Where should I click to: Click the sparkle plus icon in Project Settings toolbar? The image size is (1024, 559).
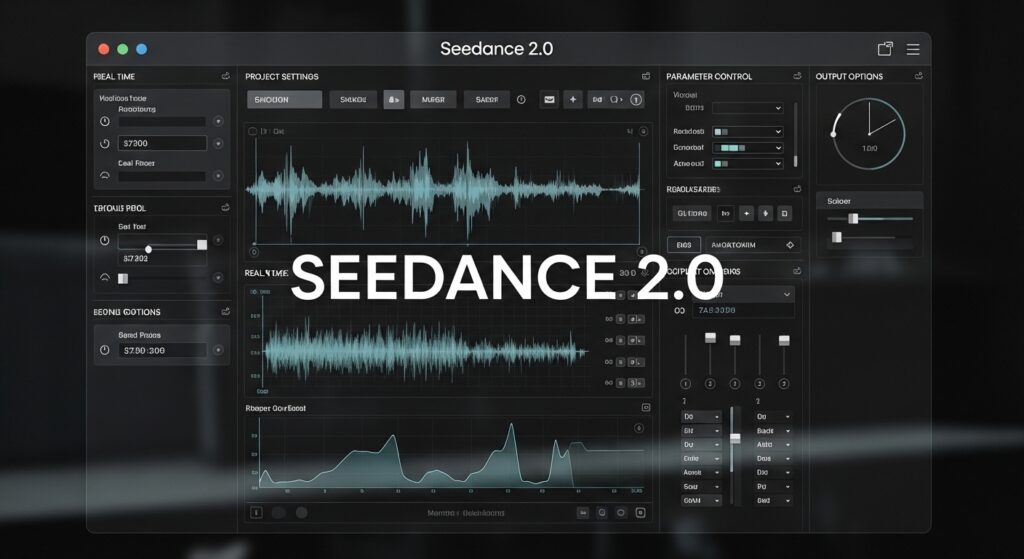click(573, 100)
